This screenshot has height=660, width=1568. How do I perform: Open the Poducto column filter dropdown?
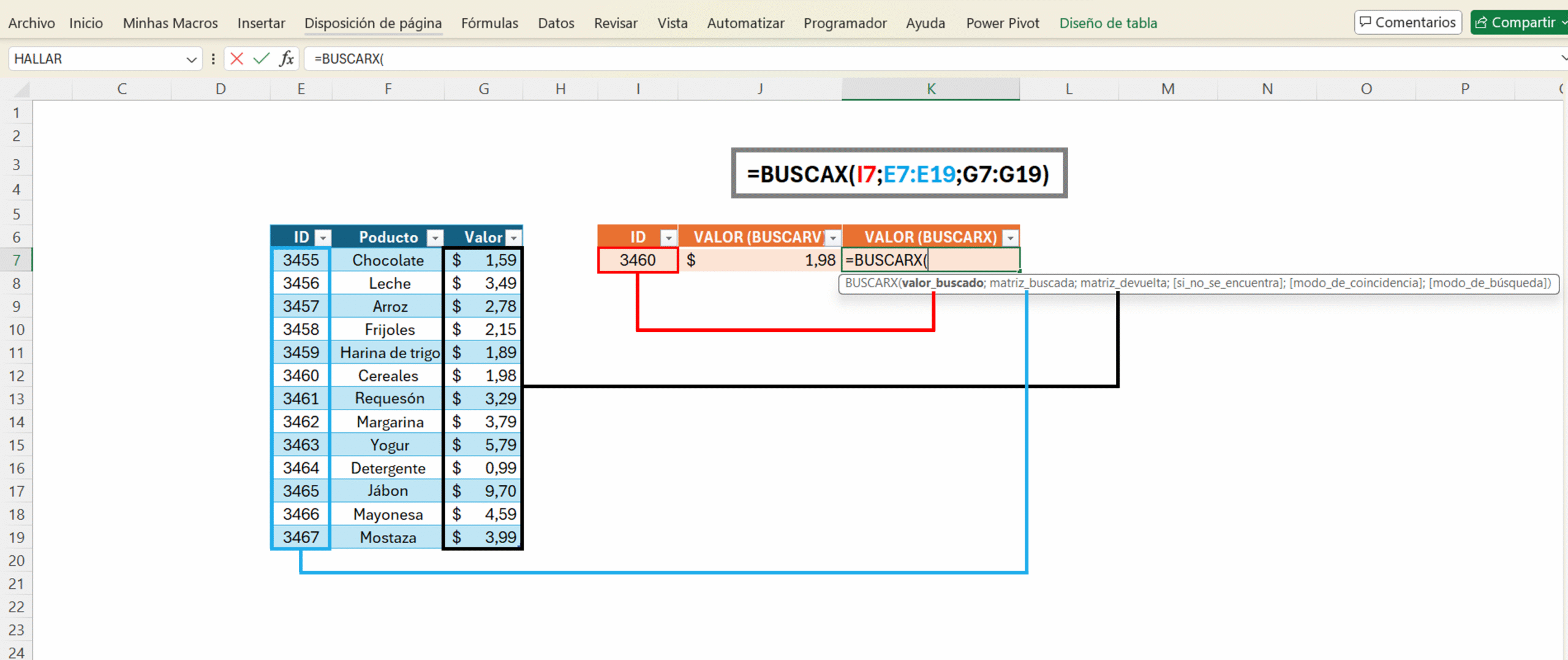pyautogui.click(x=435, y=238)
